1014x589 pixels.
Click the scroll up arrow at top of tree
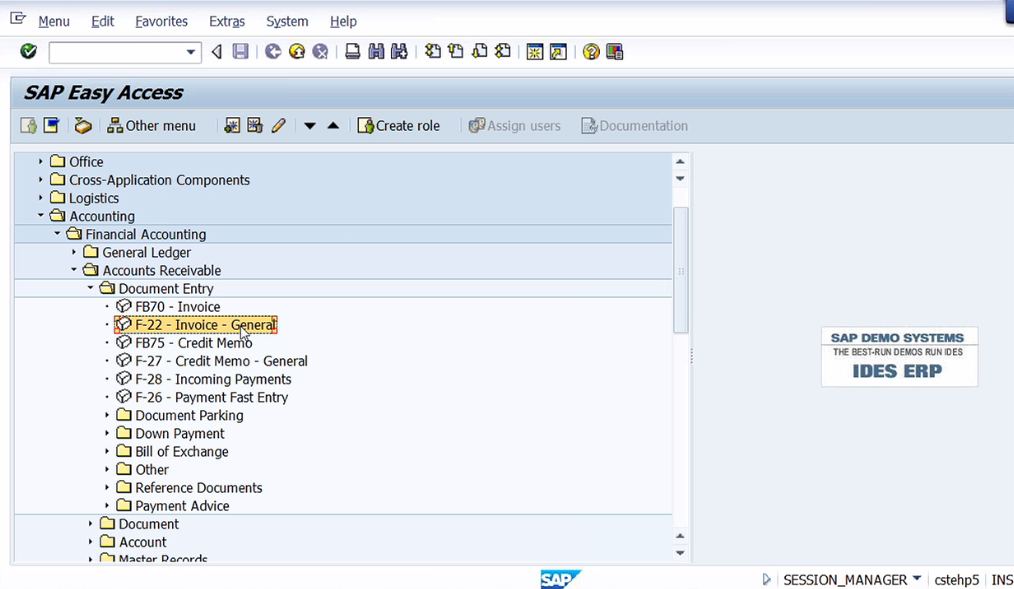click(x=680, y=162)
